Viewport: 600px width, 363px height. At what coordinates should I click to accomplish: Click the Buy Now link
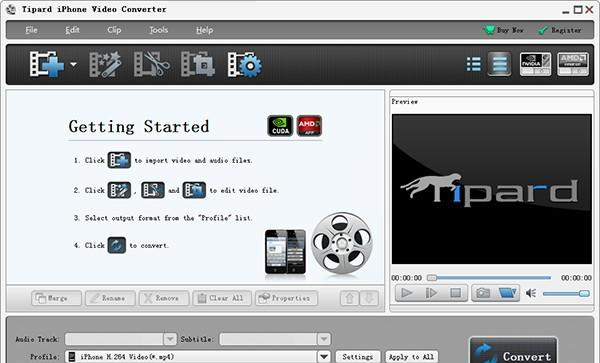(504, 30)
